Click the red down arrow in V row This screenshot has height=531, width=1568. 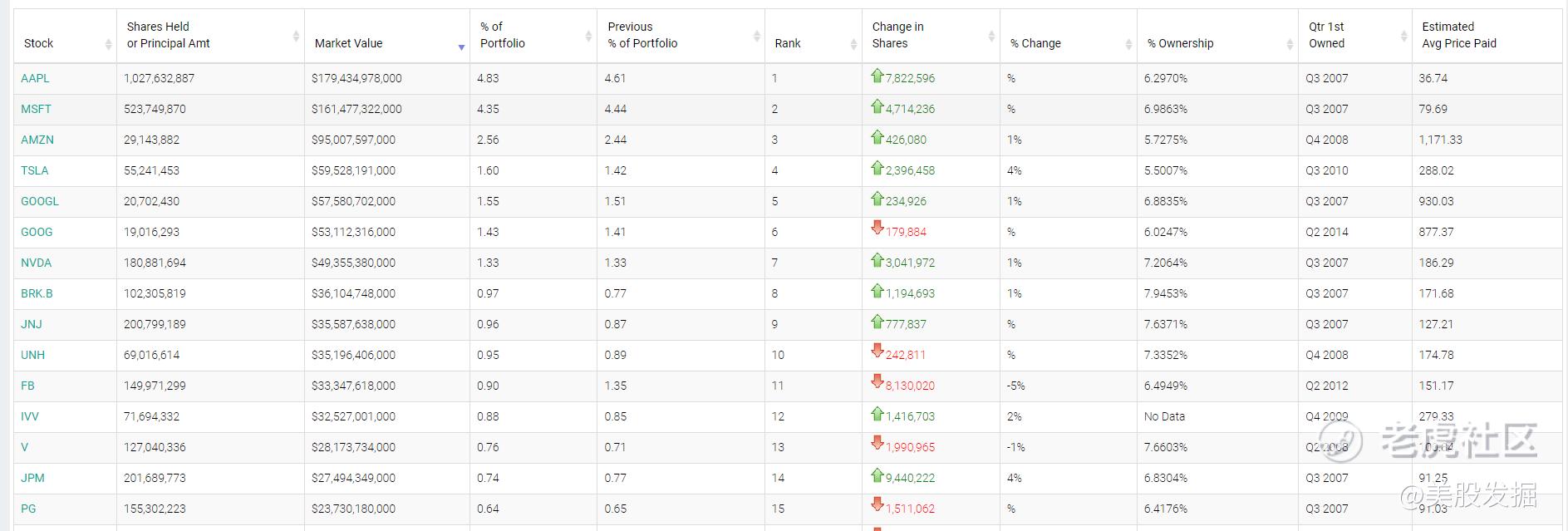(x=877, y=443)
